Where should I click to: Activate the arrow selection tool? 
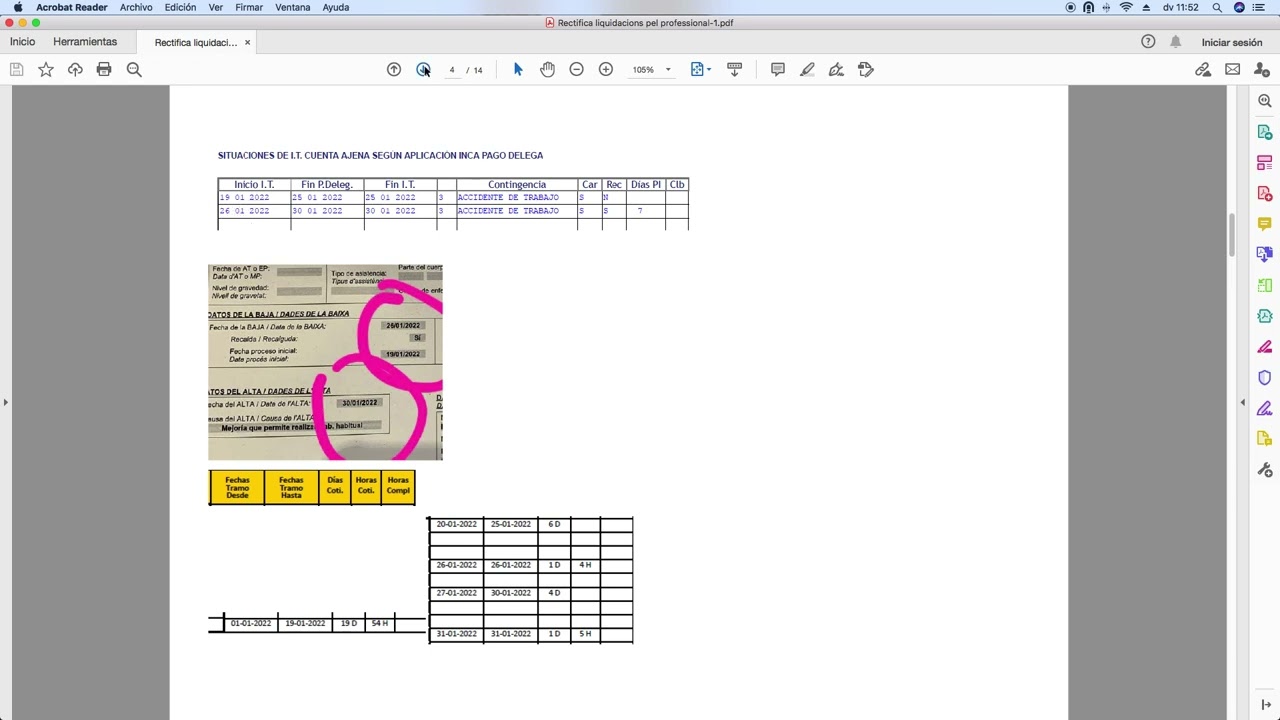518,69
